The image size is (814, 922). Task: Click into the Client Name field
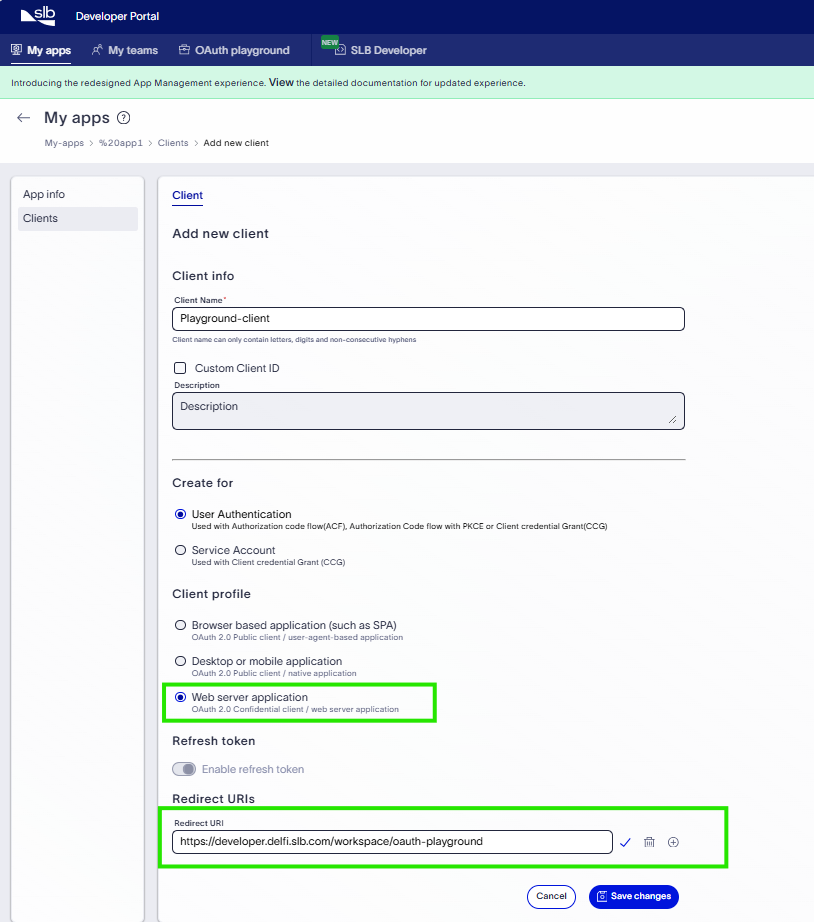(x=428, y=319)
